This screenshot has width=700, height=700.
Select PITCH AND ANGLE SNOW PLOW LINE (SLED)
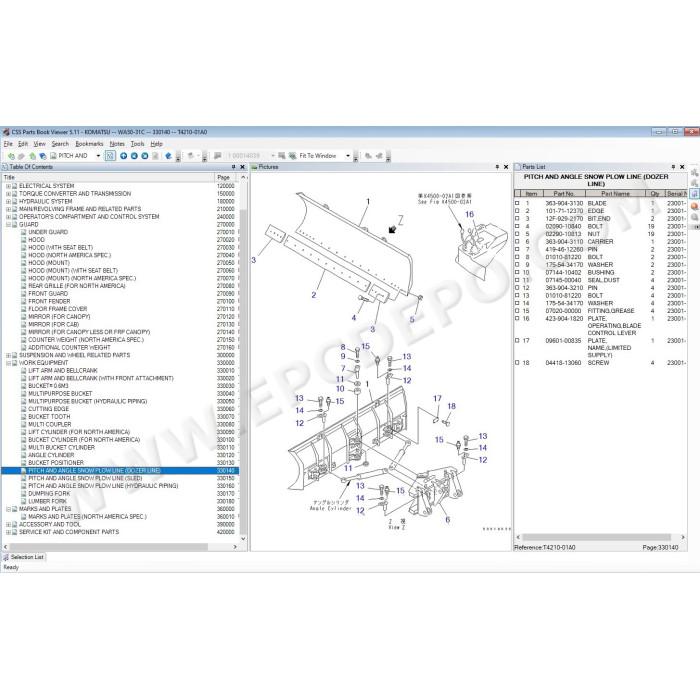click(85, 478)
